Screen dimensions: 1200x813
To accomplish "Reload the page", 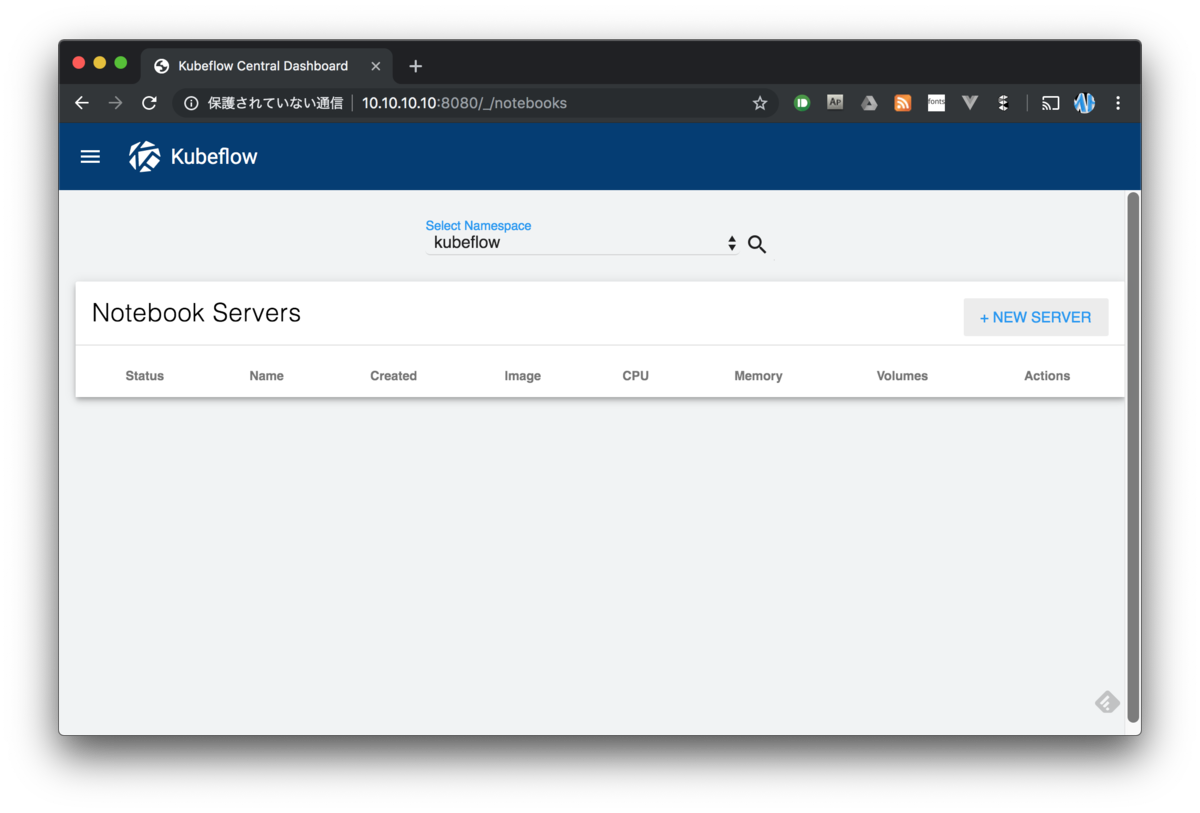I will (x=149, y=103).
